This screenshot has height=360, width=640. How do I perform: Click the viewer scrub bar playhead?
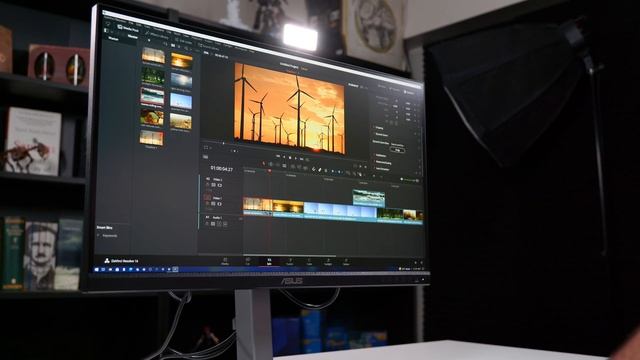223,143
